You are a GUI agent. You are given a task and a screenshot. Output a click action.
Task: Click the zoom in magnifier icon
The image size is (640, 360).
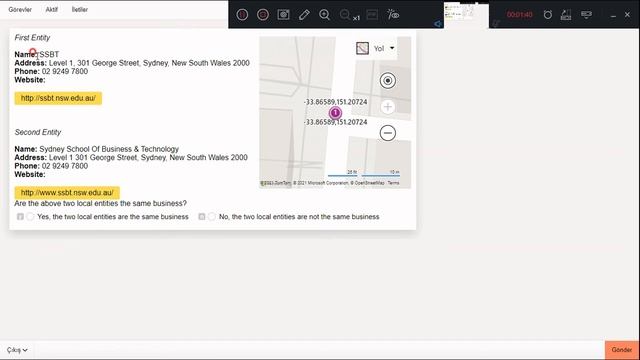324,15
